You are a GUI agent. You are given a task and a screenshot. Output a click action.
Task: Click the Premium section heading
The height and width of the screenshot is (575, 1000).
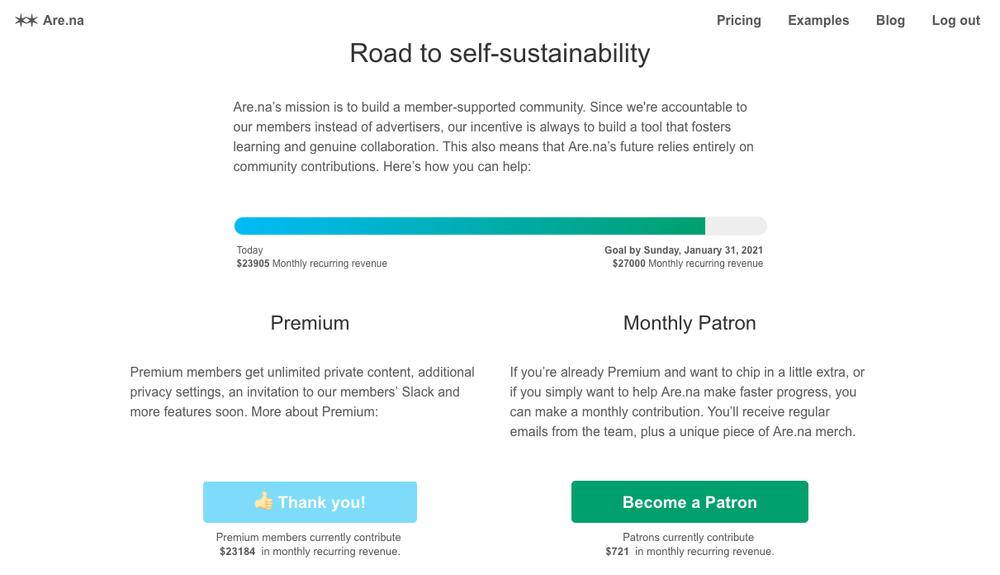coord(310,323)
